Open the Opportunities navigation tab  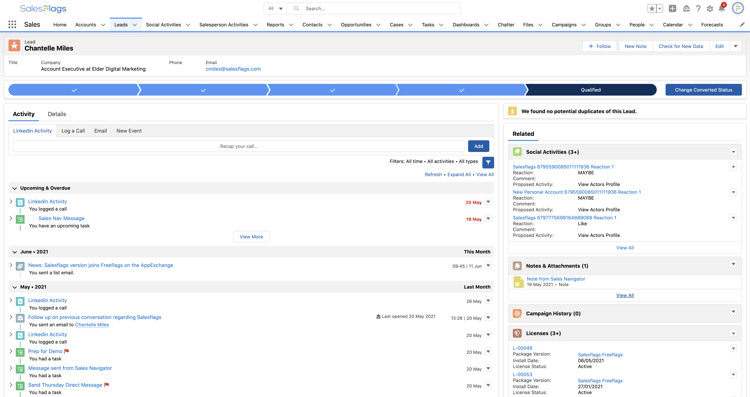coord(356,25)
